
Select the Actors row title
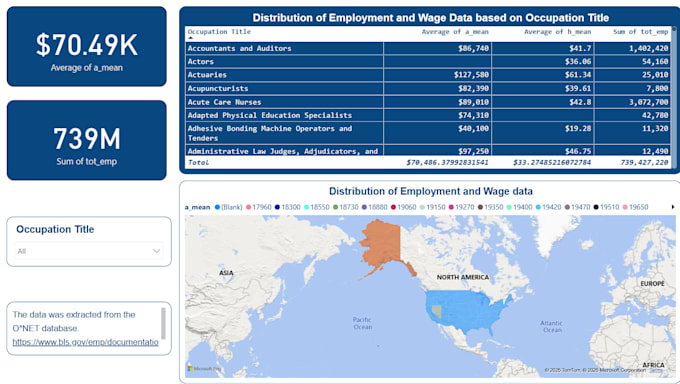[x=200, y=62]
